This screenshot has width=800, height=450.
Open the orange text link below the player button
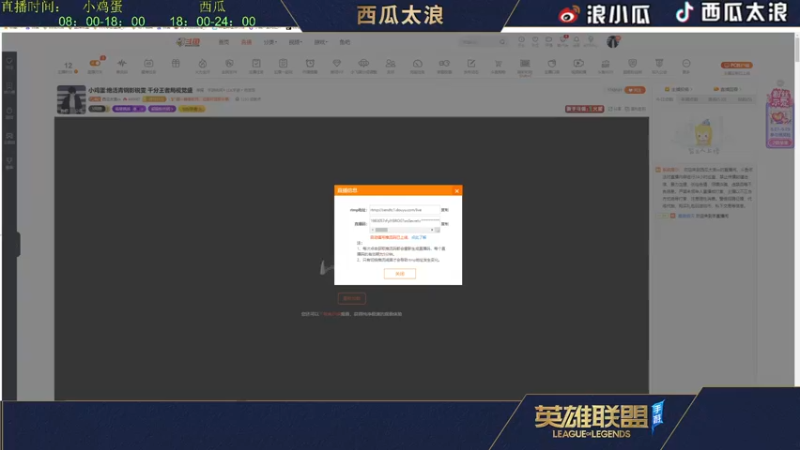(x=332, y=314)
